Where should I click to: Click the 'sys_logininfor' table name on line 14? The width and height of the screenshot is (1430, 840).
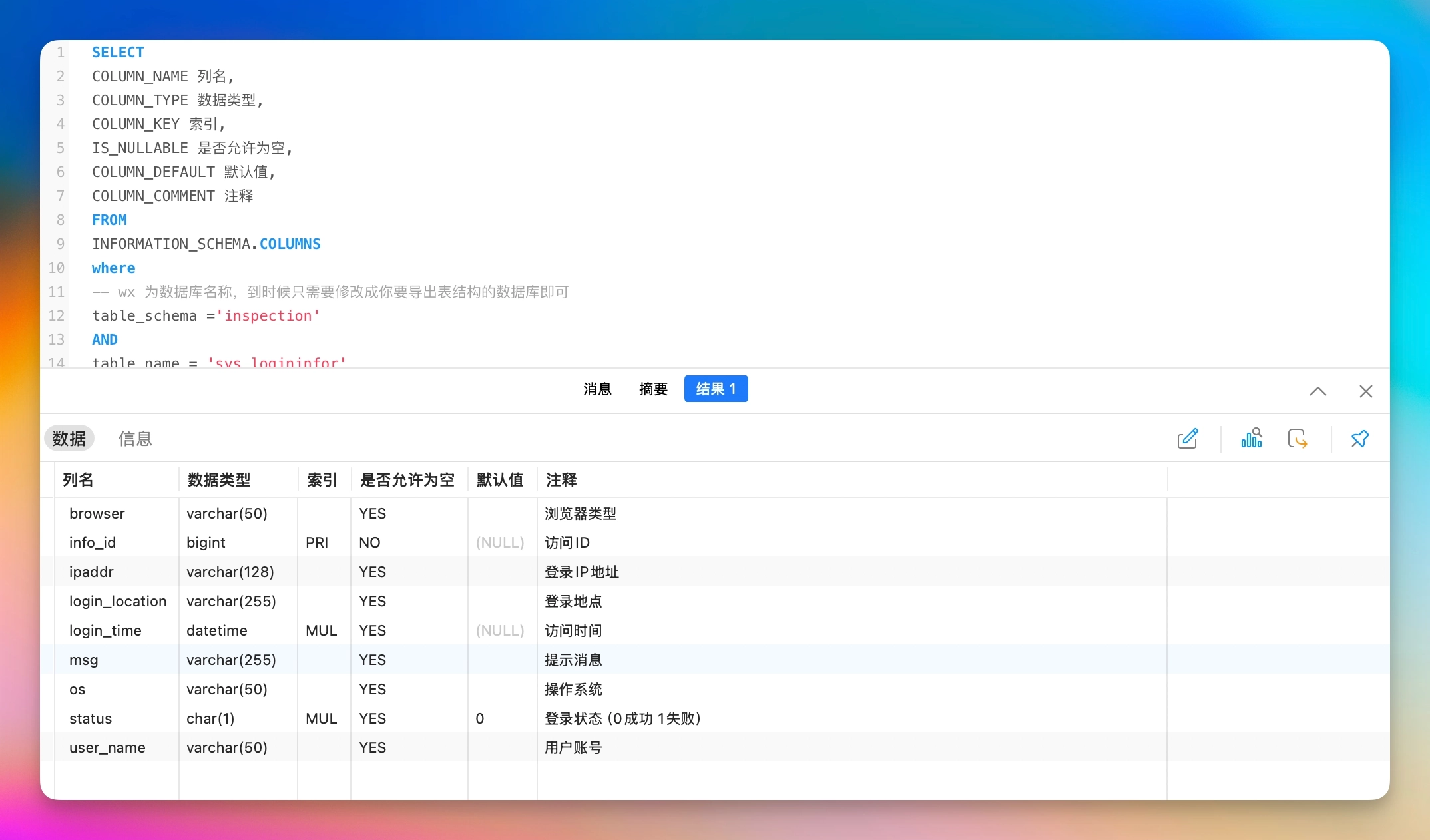pos(275,363)
